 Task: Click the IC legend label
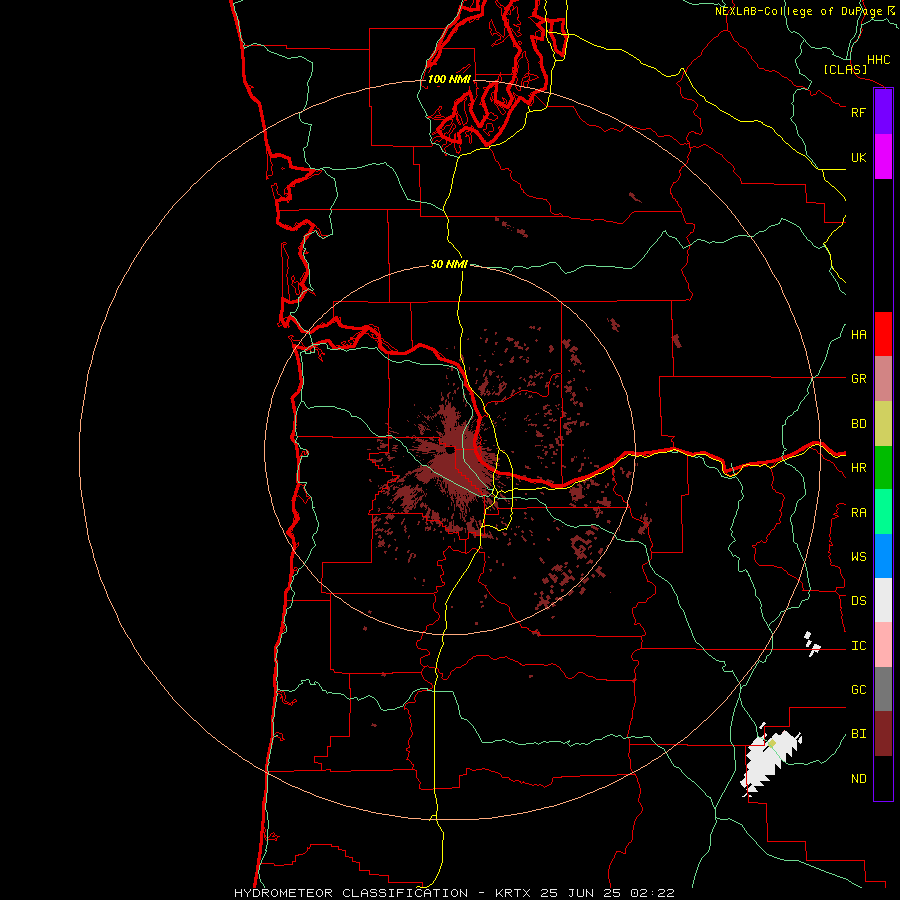point(859,646)
